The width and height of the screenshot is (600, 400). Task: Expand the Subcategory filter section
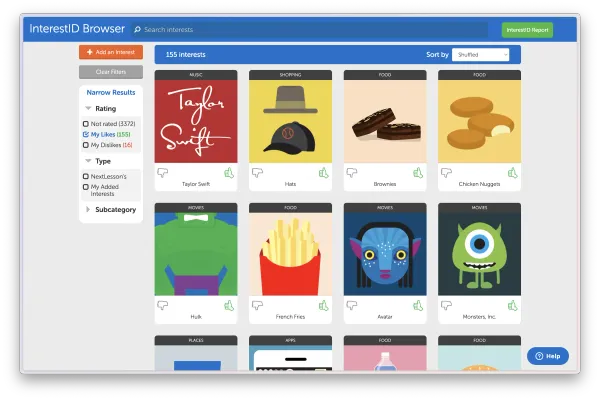coord(88,209)
